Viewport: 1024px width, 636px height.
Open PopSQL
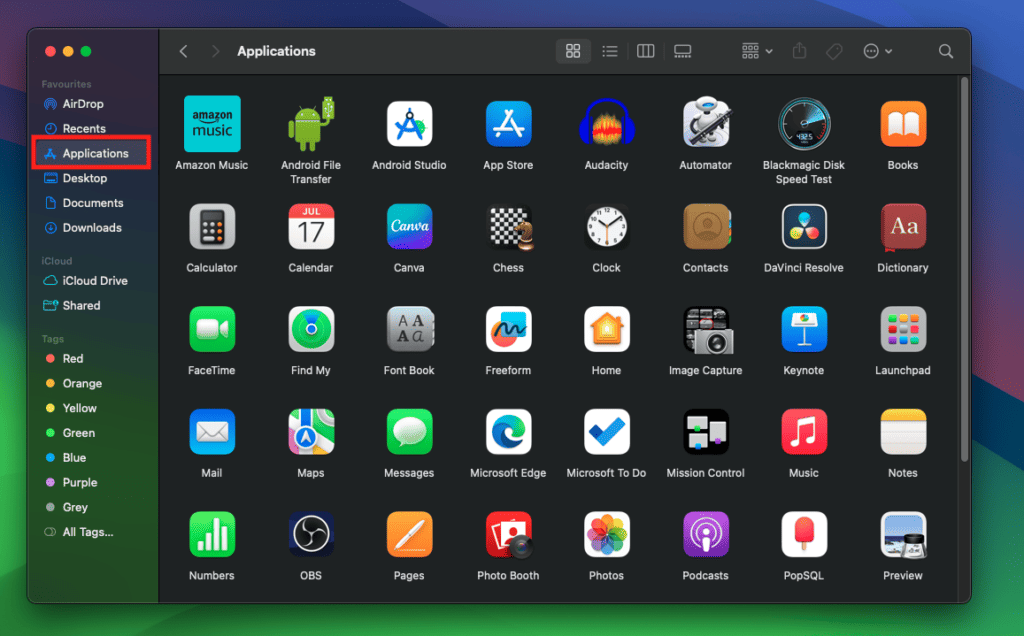pyautogui.click(x=804, y=534)
